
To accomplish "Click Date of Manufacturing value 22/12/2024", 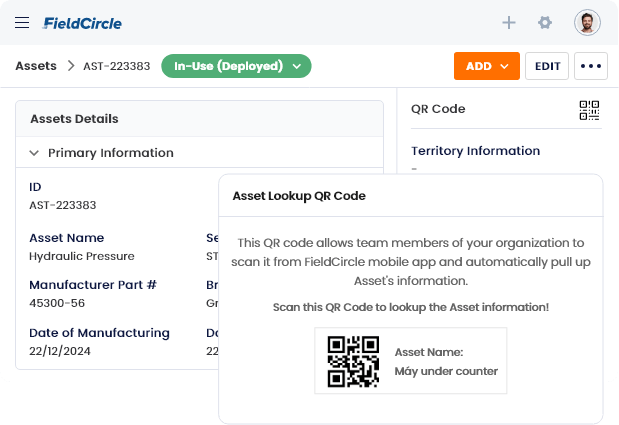I will click(x=60, y=351).
